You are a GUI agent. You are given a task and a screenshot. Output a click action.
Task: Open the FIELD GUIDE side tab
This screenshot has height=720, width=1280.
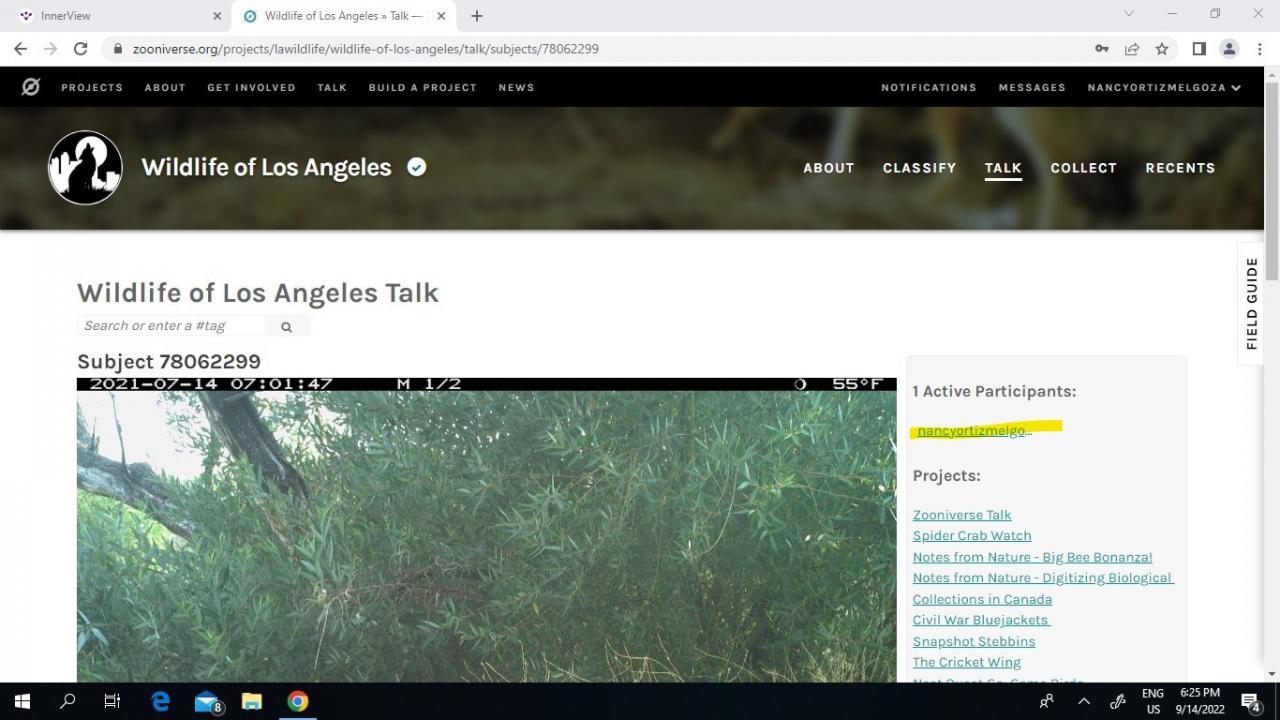point(1251,304)
